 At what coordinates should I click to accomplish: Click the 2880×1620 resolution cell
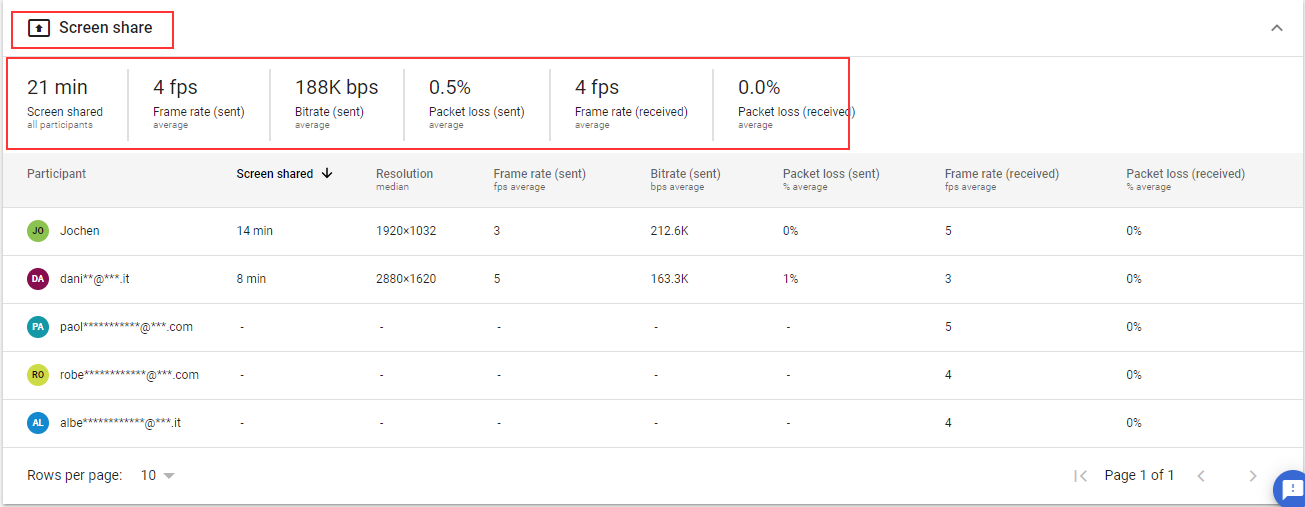click(406, 279)
